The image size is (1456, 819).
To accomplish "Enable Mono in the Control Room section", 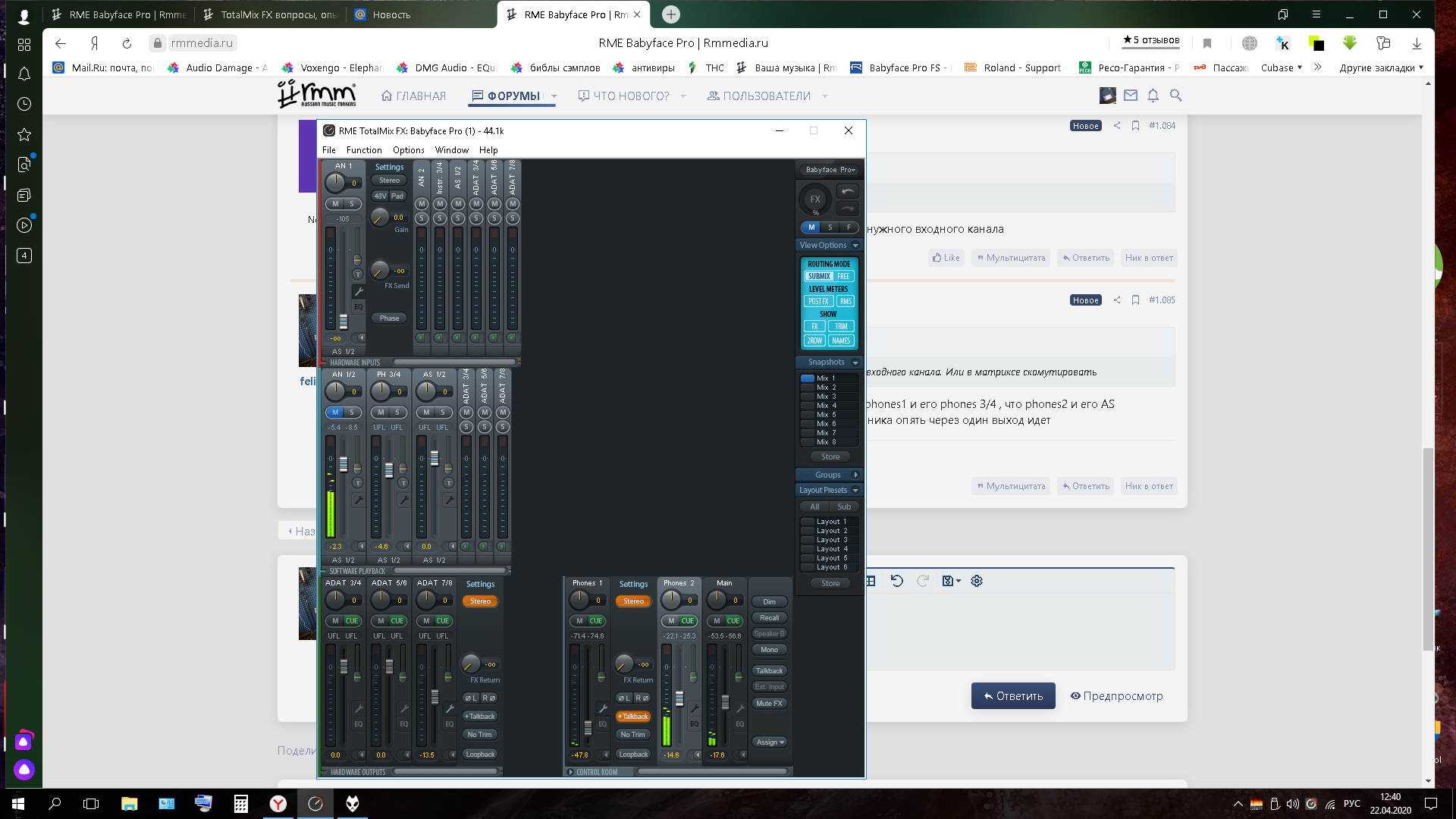I will pyautogui.click(x=769, y=650).
